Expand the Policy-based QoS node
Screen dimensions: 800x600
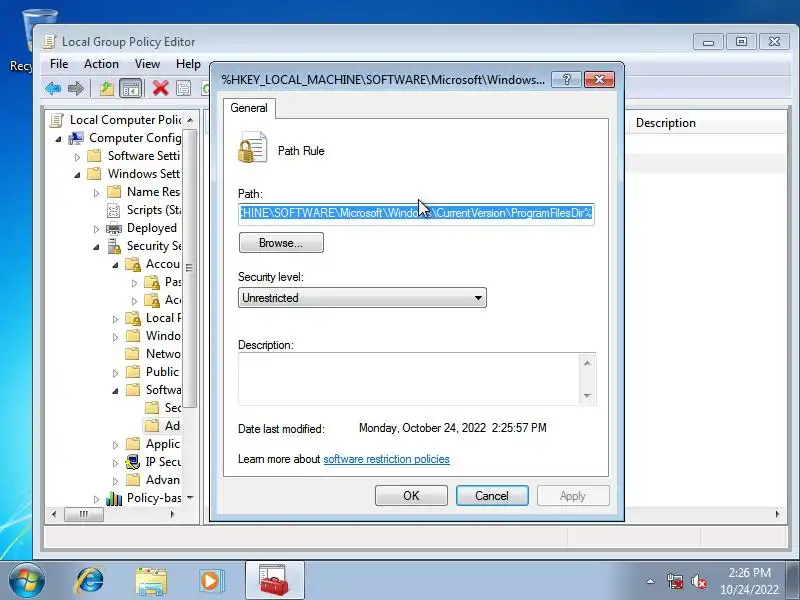tap(96, 499)
